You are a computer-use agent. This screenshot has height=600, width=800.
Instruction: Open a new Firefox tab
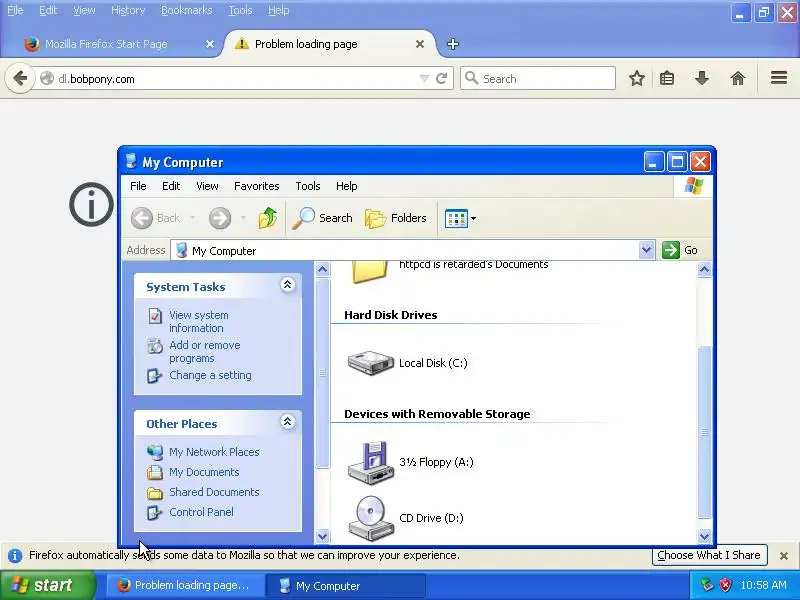(453, 44)
